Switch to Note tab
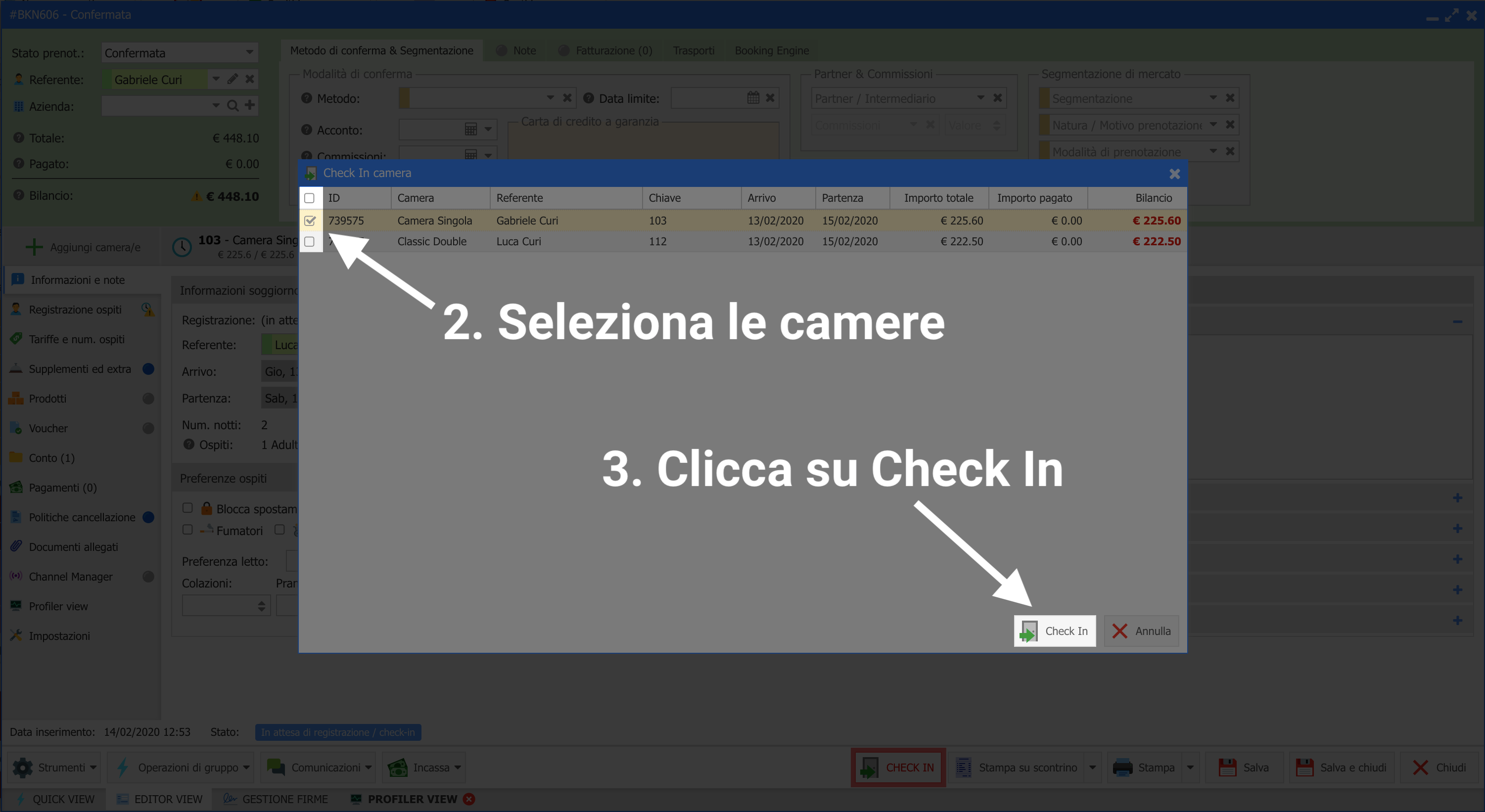 point(516,50)
